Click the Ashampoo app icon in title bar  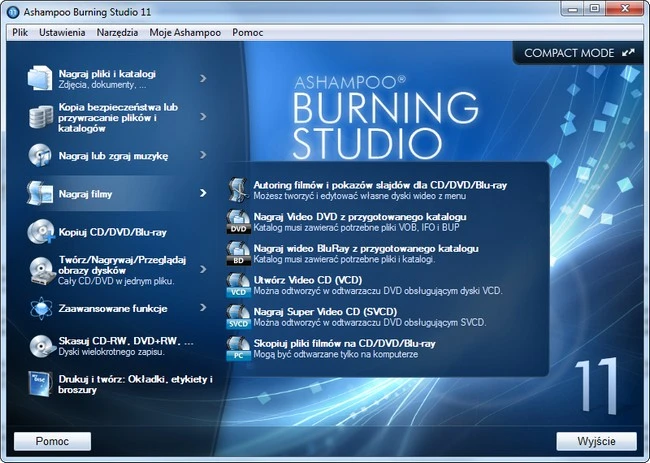(x=13, y=12)
